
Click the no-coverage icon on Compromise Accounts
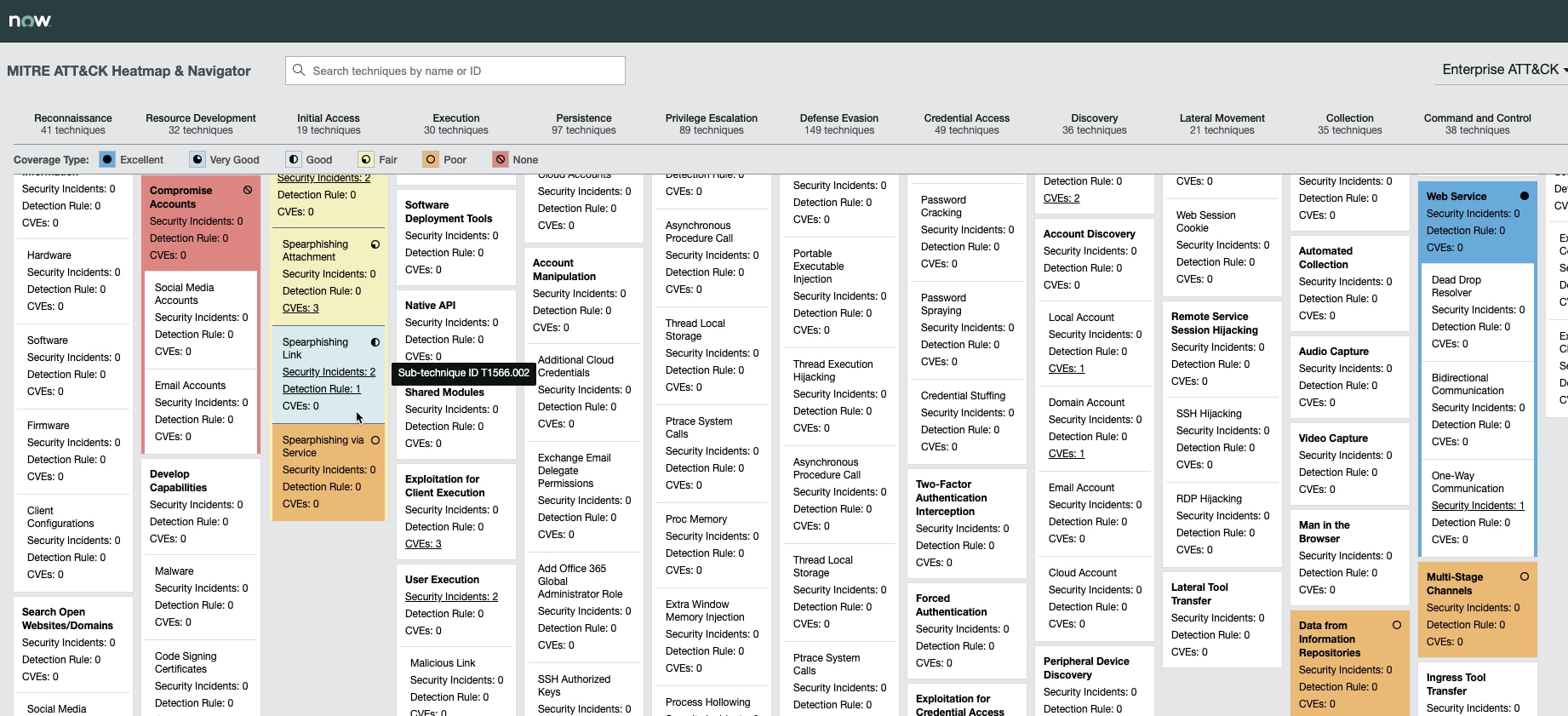coord(248,190)
